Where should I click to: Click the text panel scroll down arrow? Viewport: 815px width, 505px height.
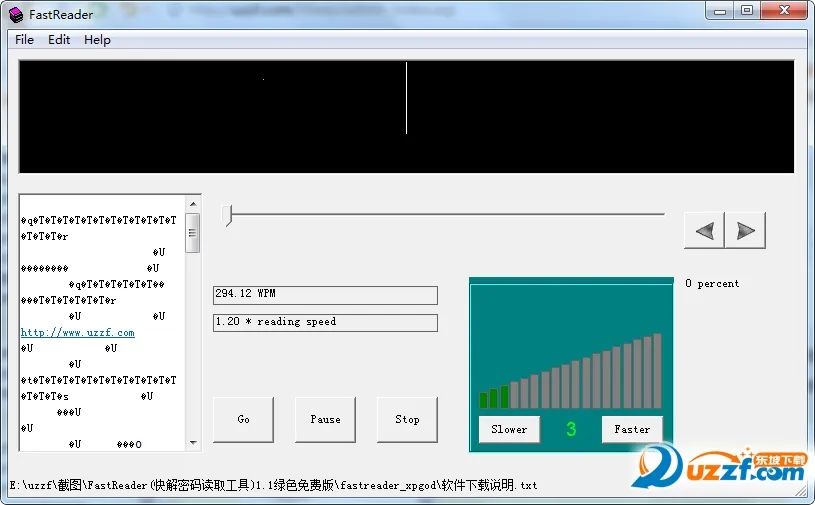(193, 441)
